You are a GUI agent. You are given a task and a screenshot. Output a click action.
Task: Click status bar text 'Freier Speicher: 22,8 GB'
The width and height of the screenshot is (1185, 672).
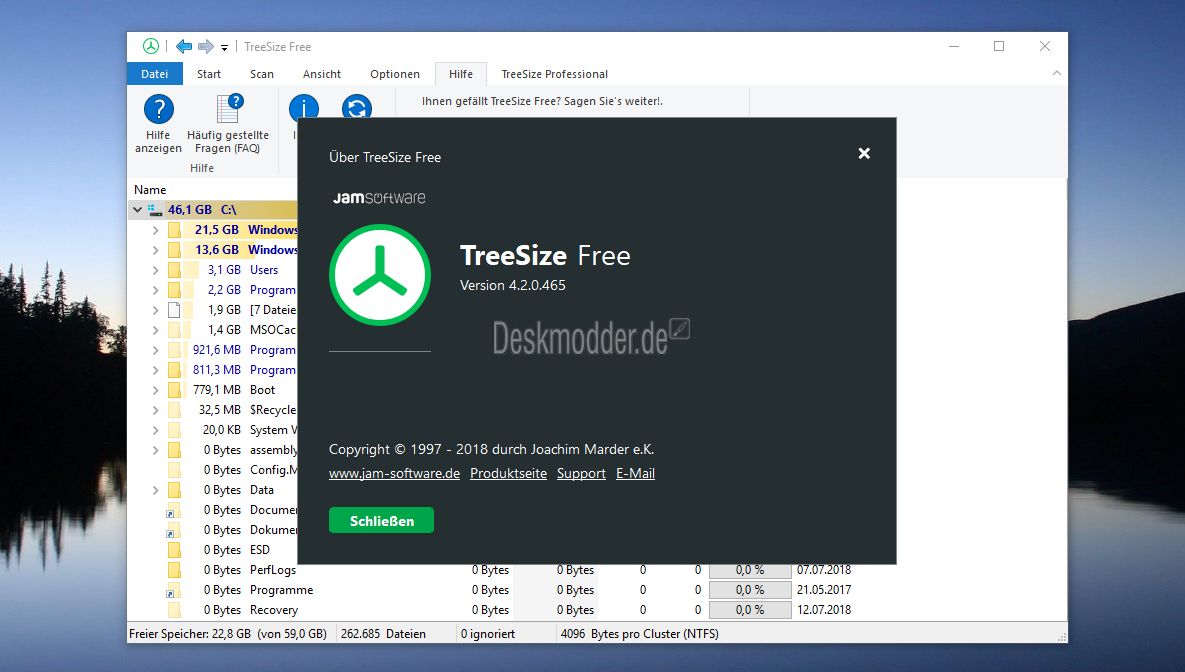190,633
